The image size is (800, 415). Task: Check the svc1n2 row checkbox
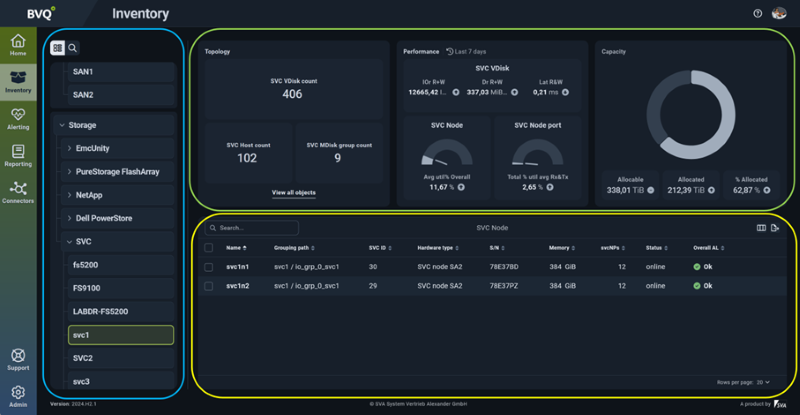pyautogui.click(x=208, y=285)
